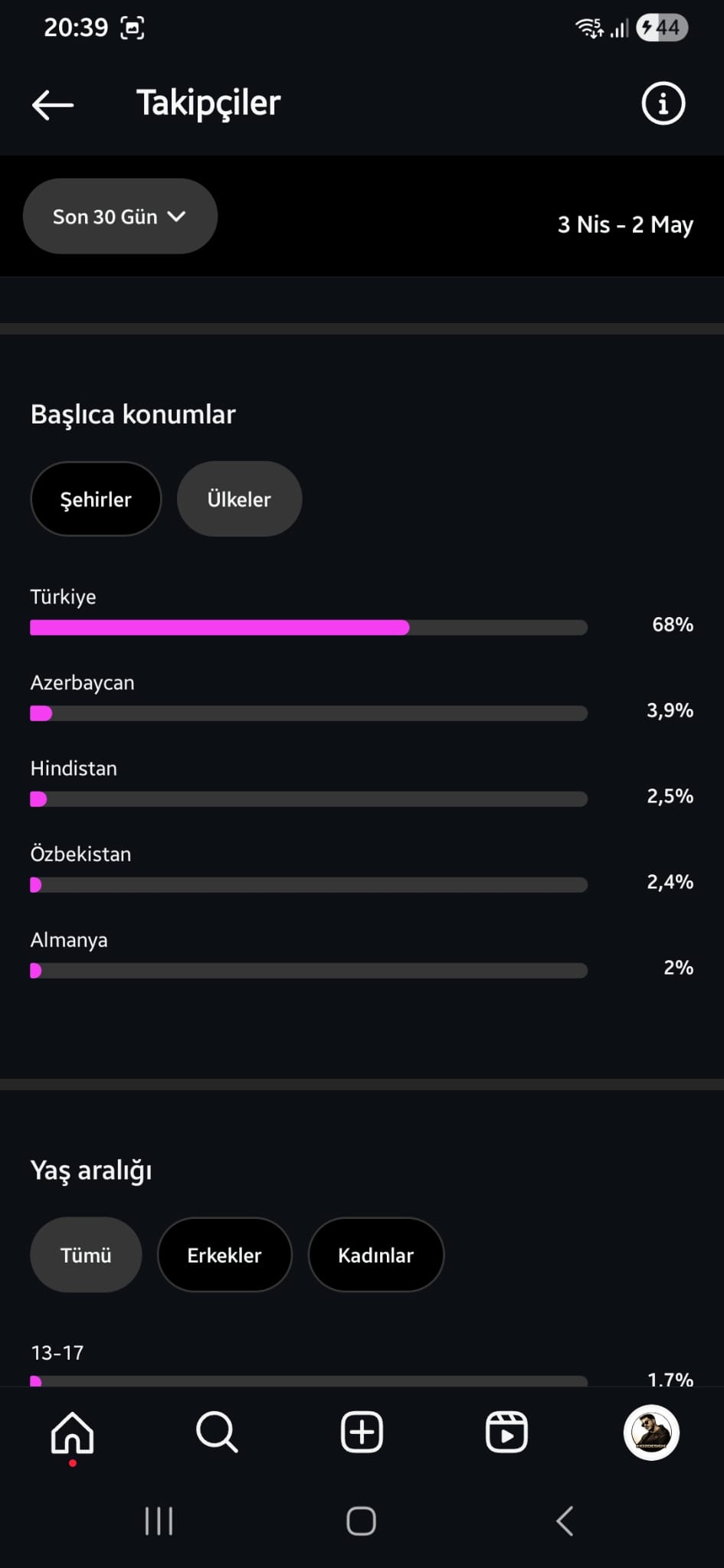
Task: Open the Search magnifier icon
Action: tap(217, 1432)
